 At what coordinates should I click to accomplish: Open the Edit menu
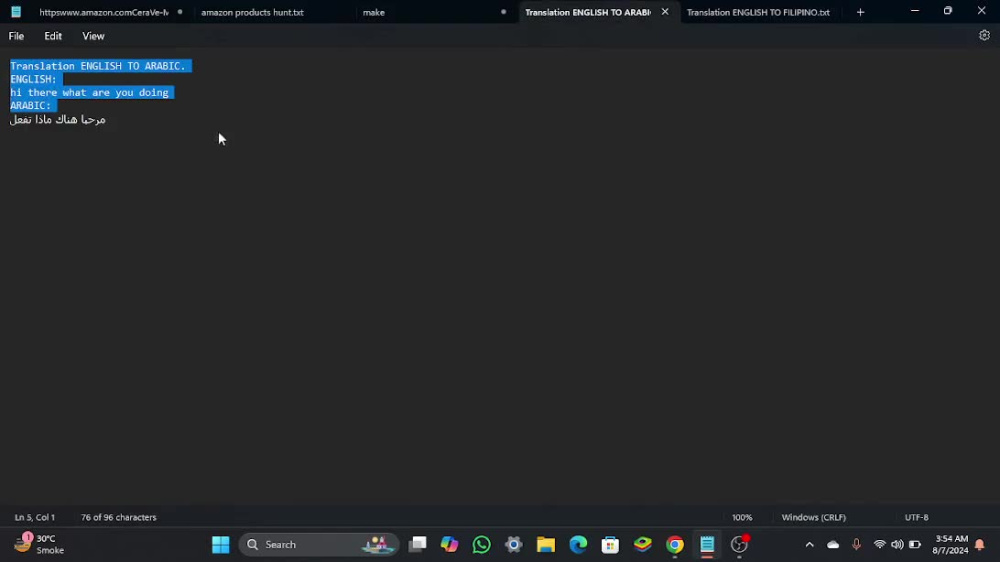pos(53,36)
